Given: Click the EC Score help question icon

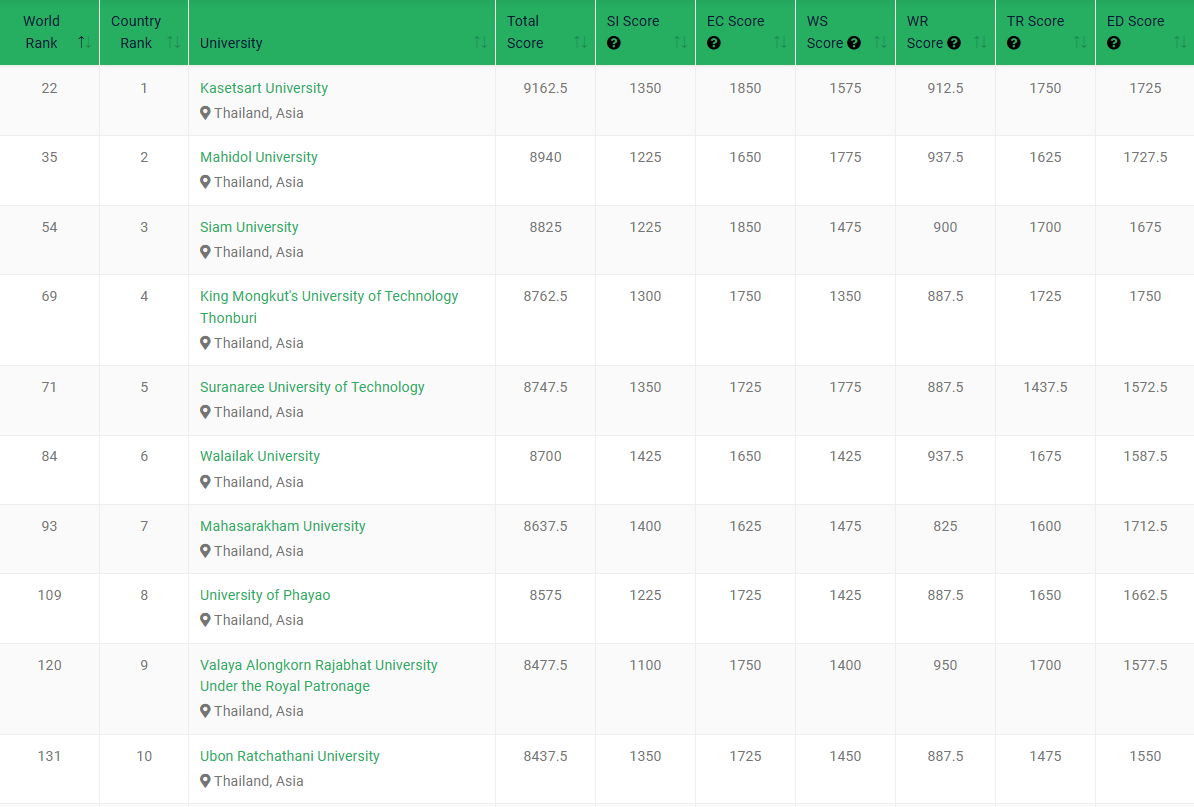Looking at the screenshot, I should [714, 43].
